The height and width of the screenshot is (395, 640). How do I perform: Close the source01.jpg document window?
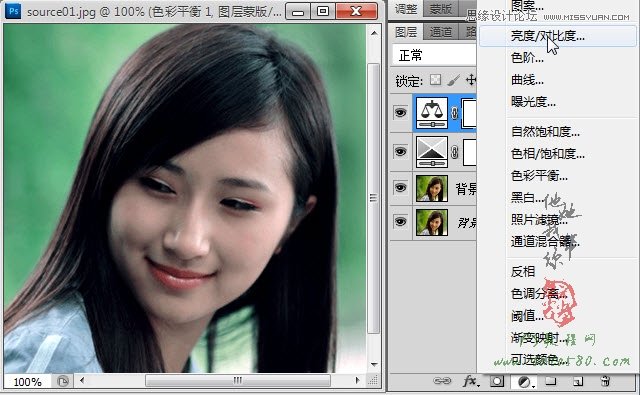pos(356,11)
